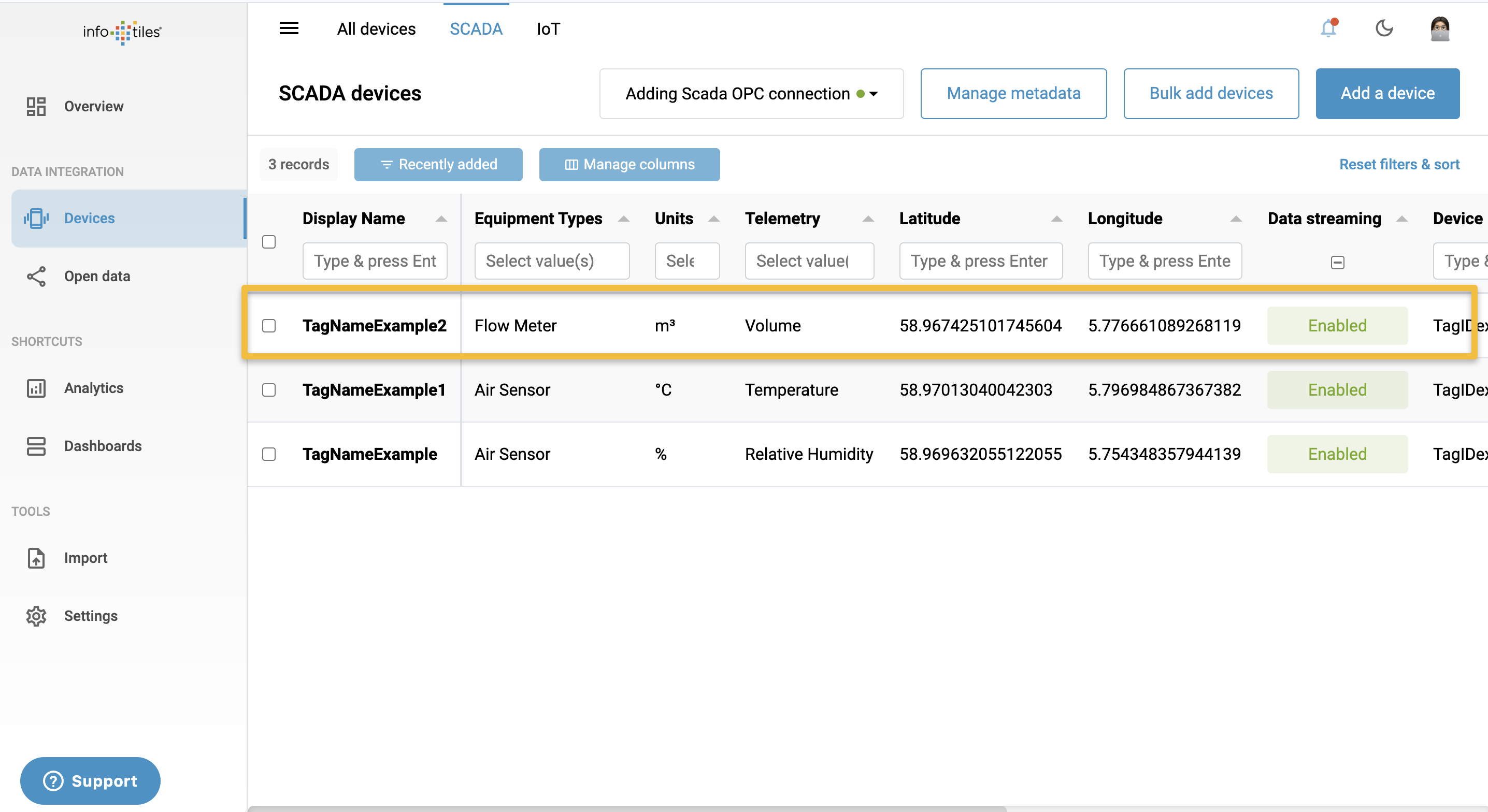Open the Equipment Types filter dropdown
Screen dimensions: 1488x812
click(552, 261)
